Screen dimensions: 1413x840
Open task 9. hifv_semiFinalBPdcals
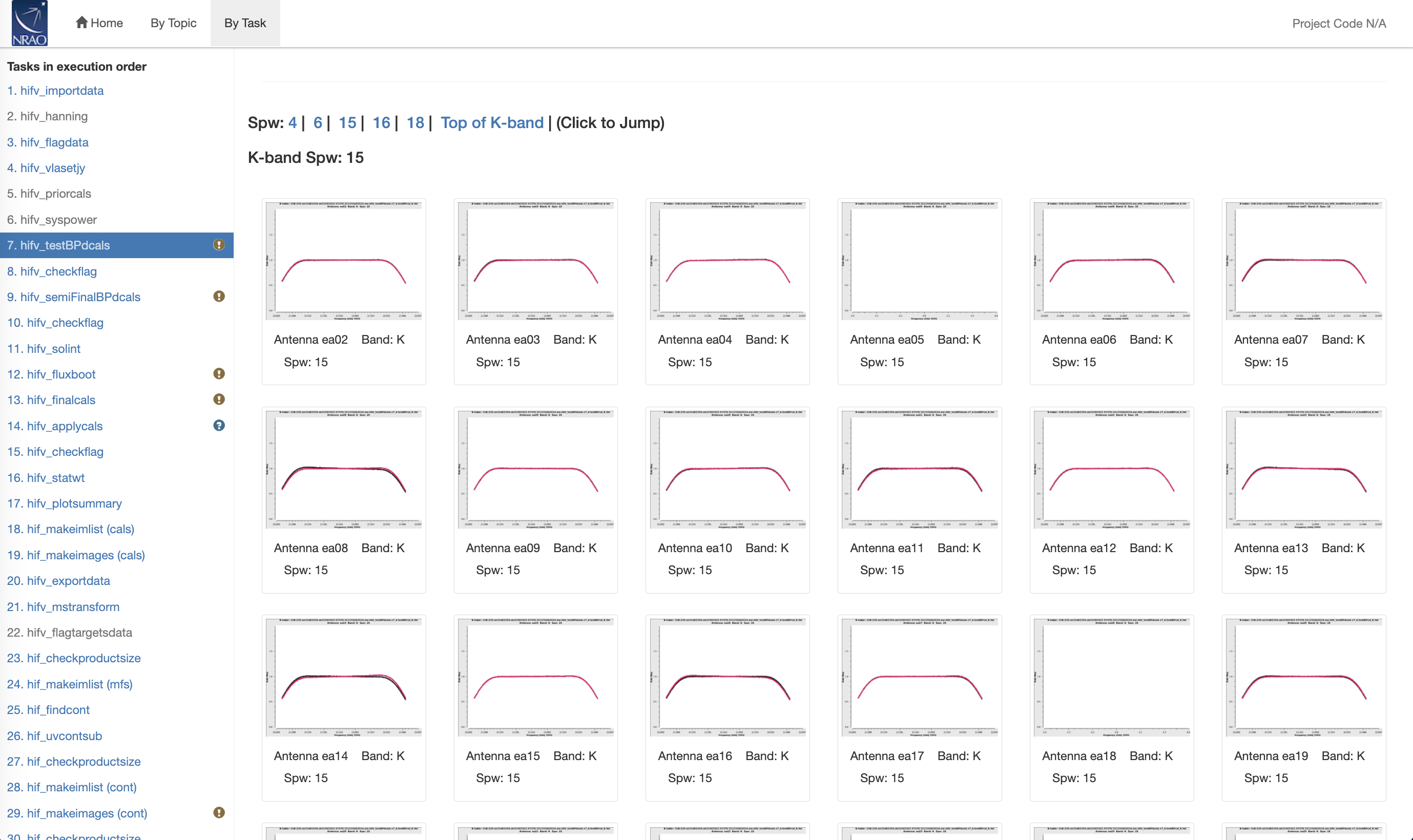pyautogui.click(x=74, y=297)
